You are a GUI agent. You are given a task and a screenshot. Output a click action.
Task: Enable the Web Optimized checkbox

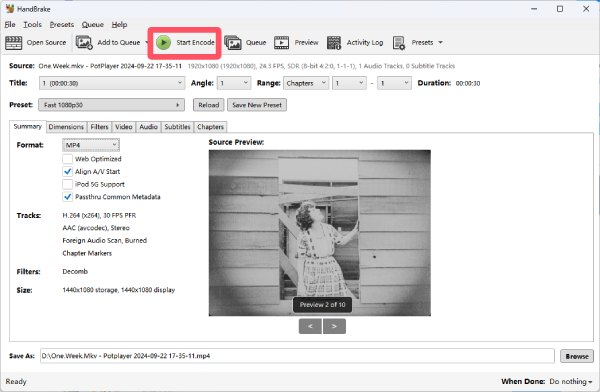tap(67, 159)
